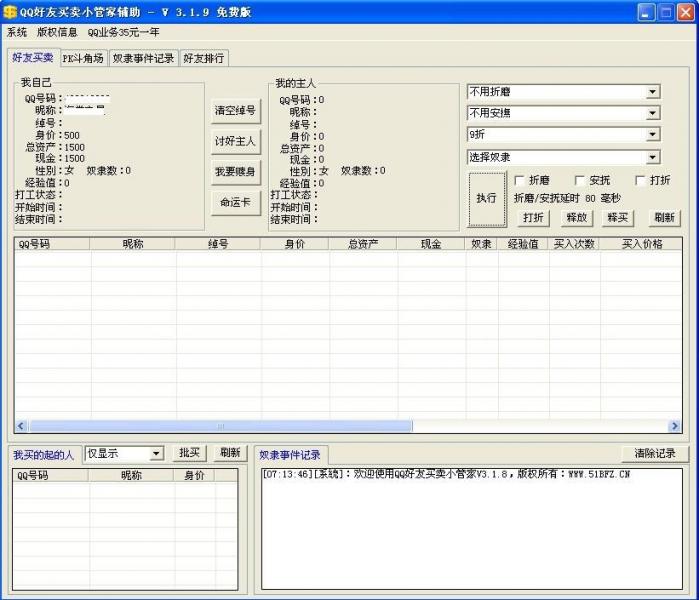Sort main table by 现金 column
Image resolution: width=699 pixels, height=600 pixels.
click(x=431, y=244)
